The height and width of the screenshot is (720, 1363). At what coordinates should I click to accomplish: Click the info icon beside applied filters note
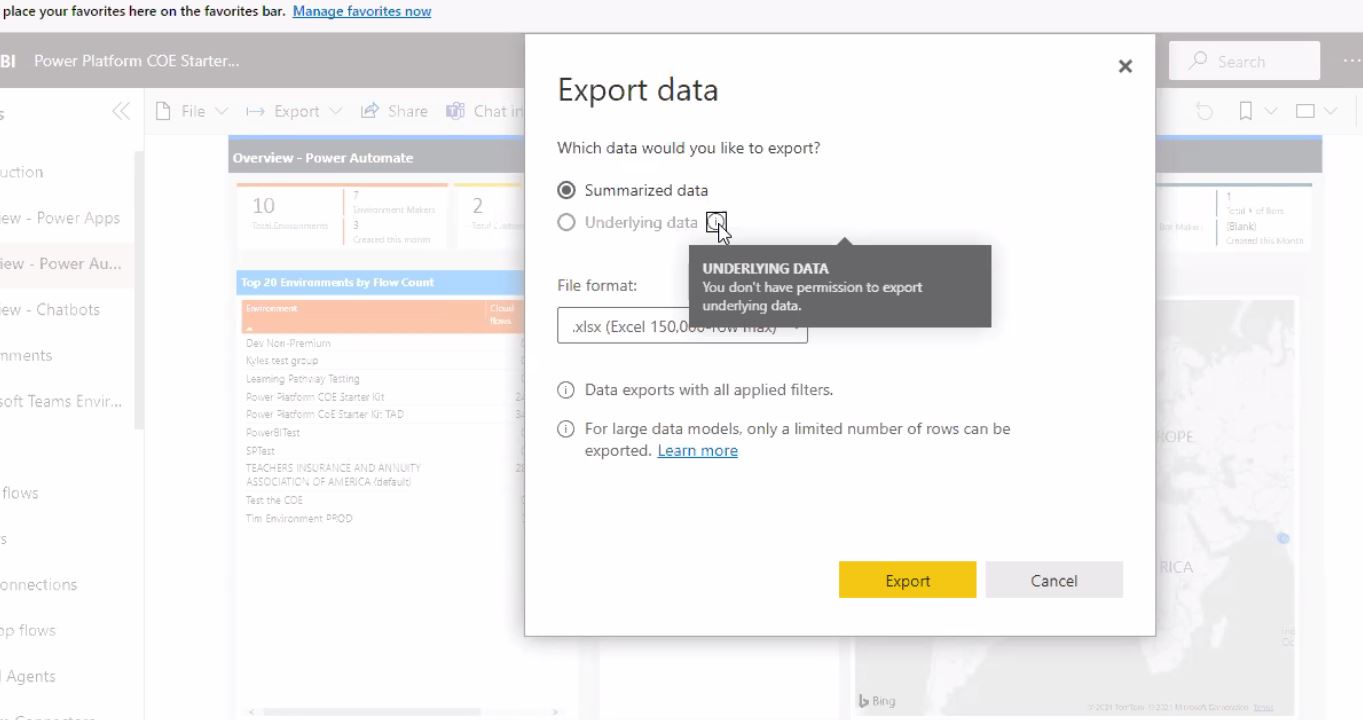(565, 389)
